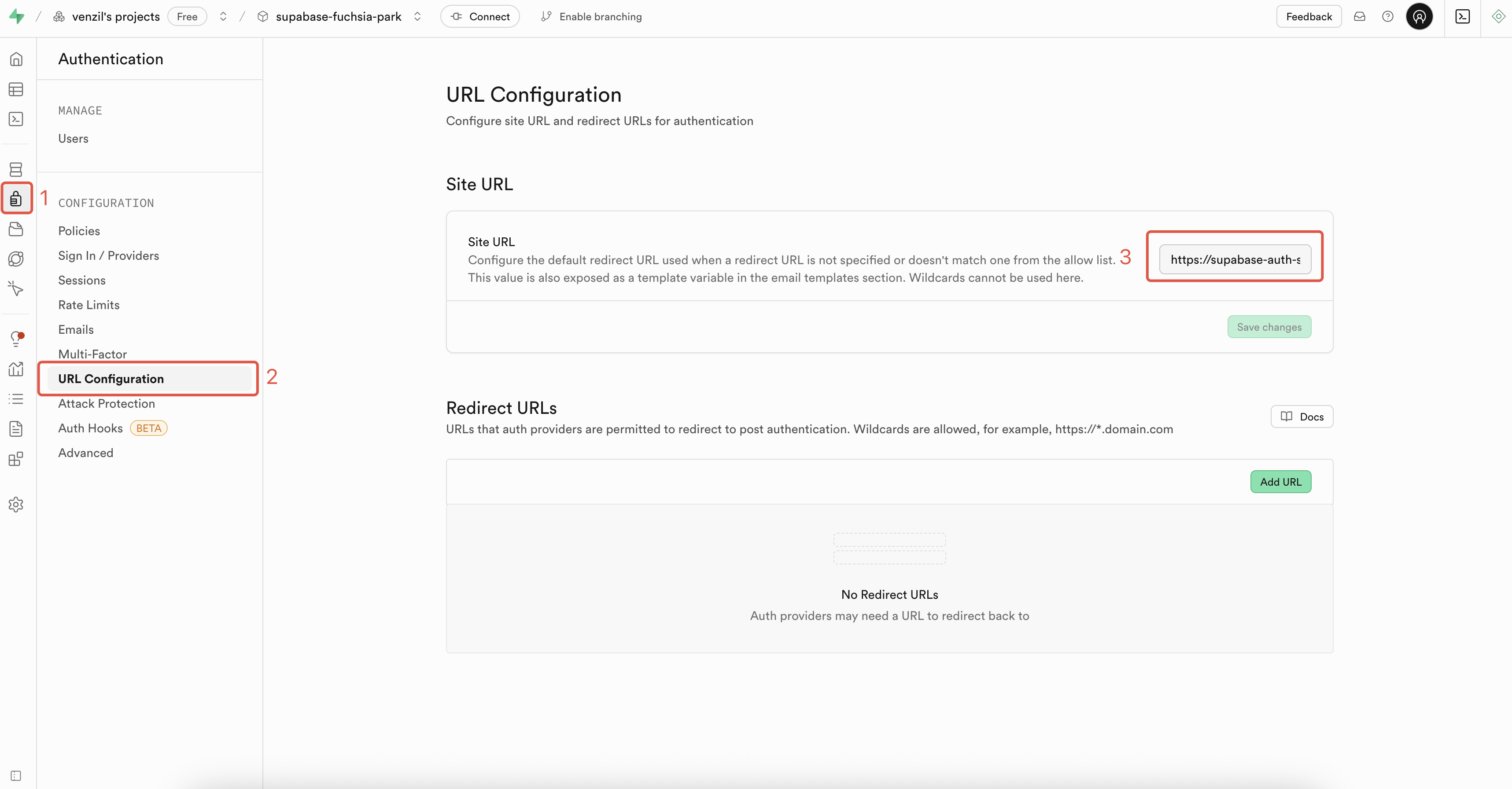Click the Add URL button

1281,481
